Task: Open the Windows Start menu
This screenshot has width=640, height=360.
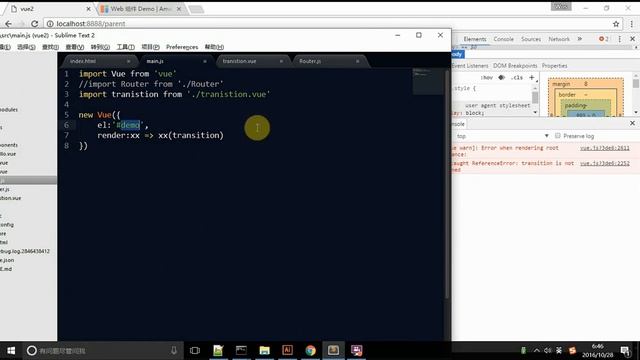Action: [x=11, y=351]
